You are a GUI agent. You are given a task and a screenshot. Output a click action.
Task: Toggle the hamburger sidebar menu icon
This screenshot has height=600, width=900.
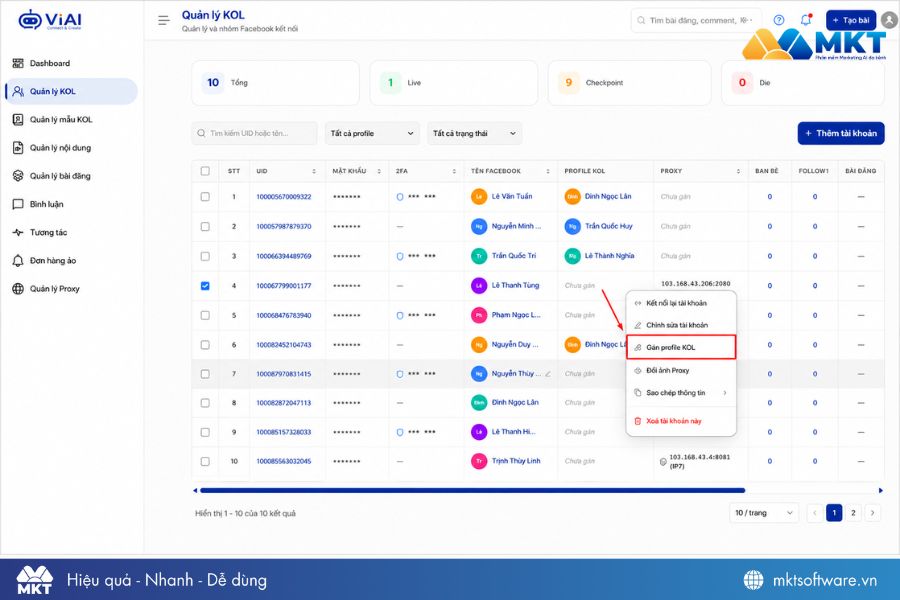click(x=164, y=20)
